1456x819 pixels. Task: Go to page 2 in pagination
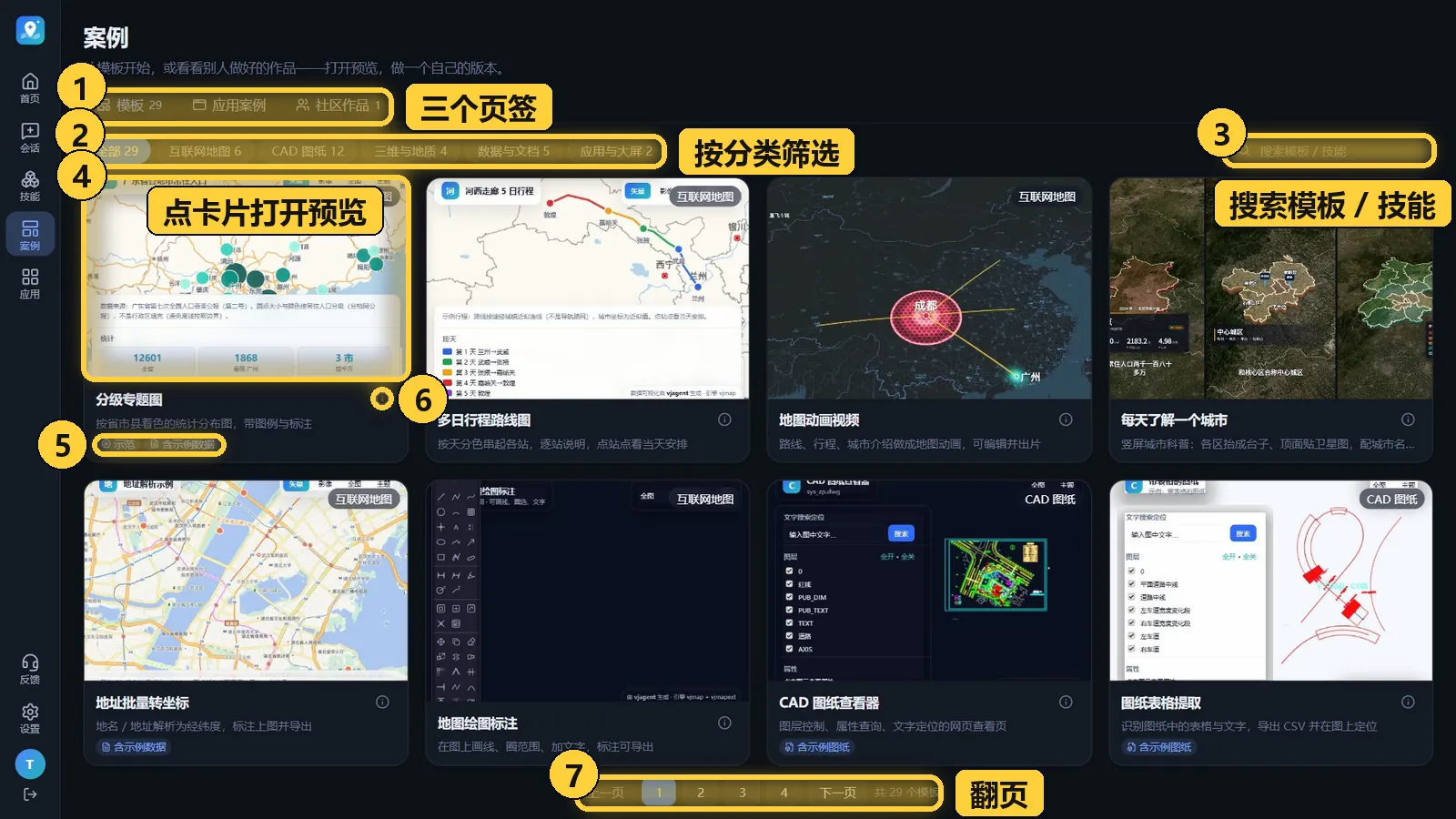tap(701, 793)
